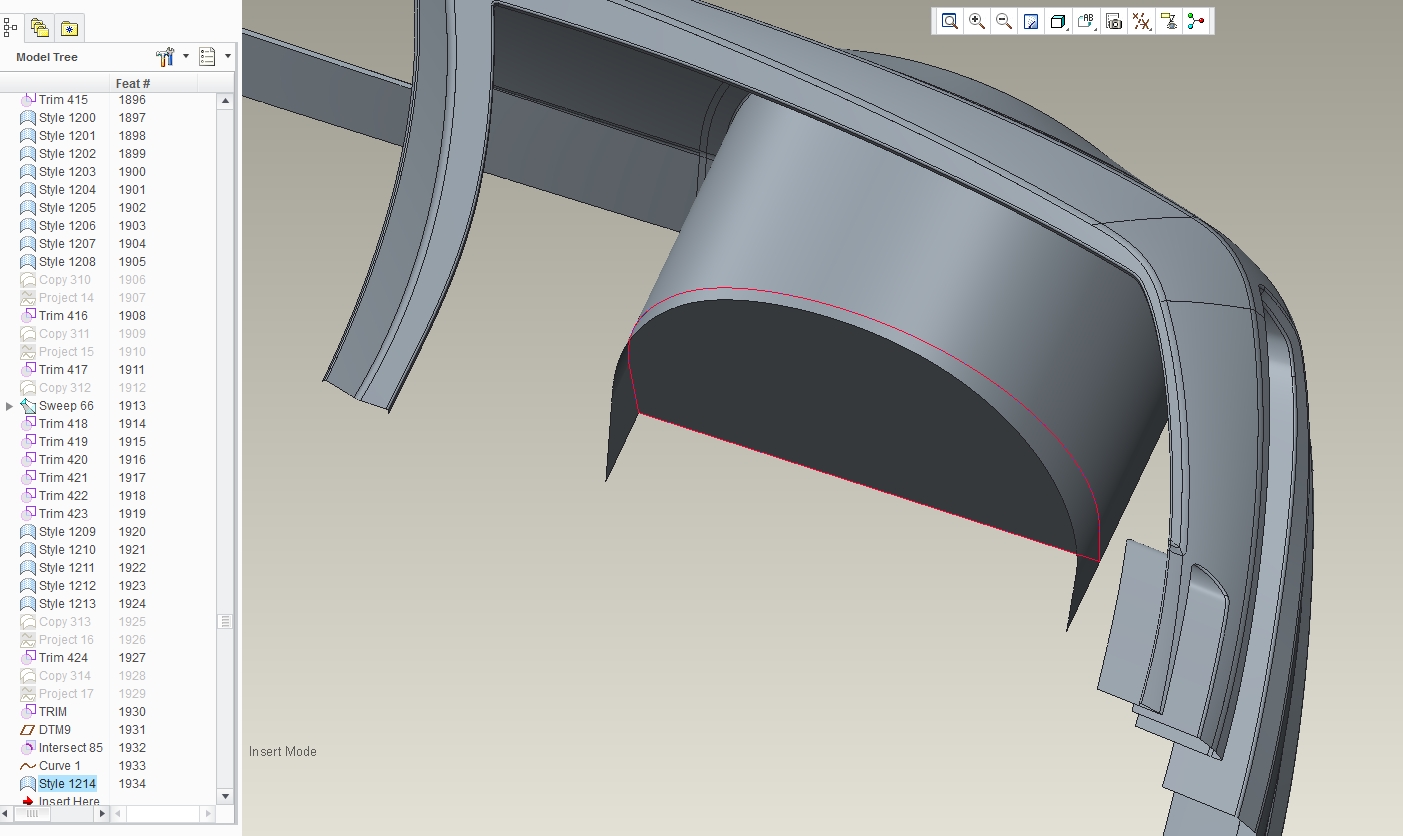This screenshot has height=836, width=1403.
Task: Click the Feat # column header
Action: 153,83
